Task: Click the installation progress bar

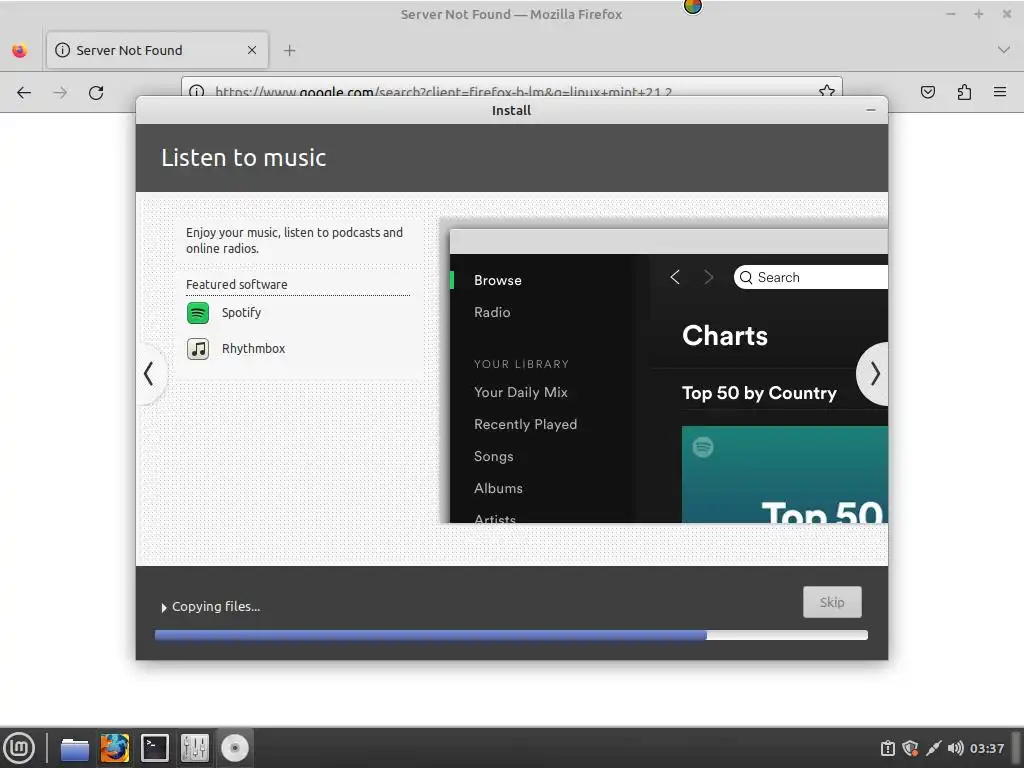Action: pyautogui.click(x=511, y=635)
